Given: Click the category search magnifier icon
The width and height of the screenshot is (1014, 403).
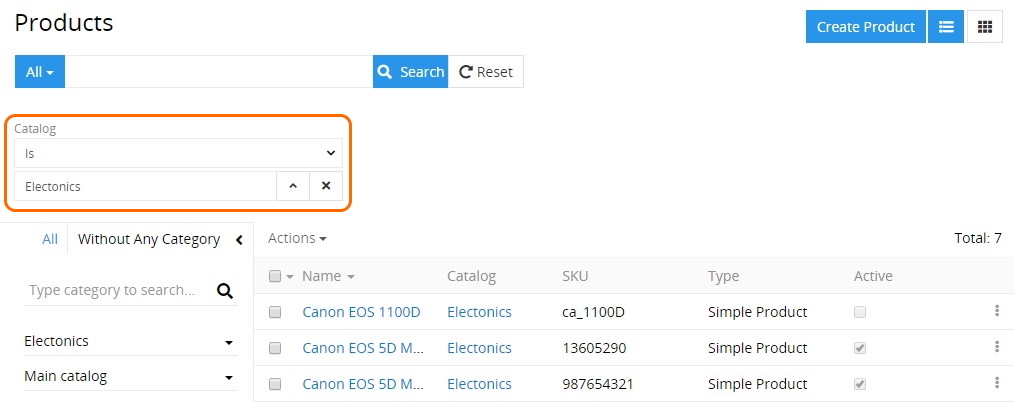Looking at the screenshot, I should 225,291.
